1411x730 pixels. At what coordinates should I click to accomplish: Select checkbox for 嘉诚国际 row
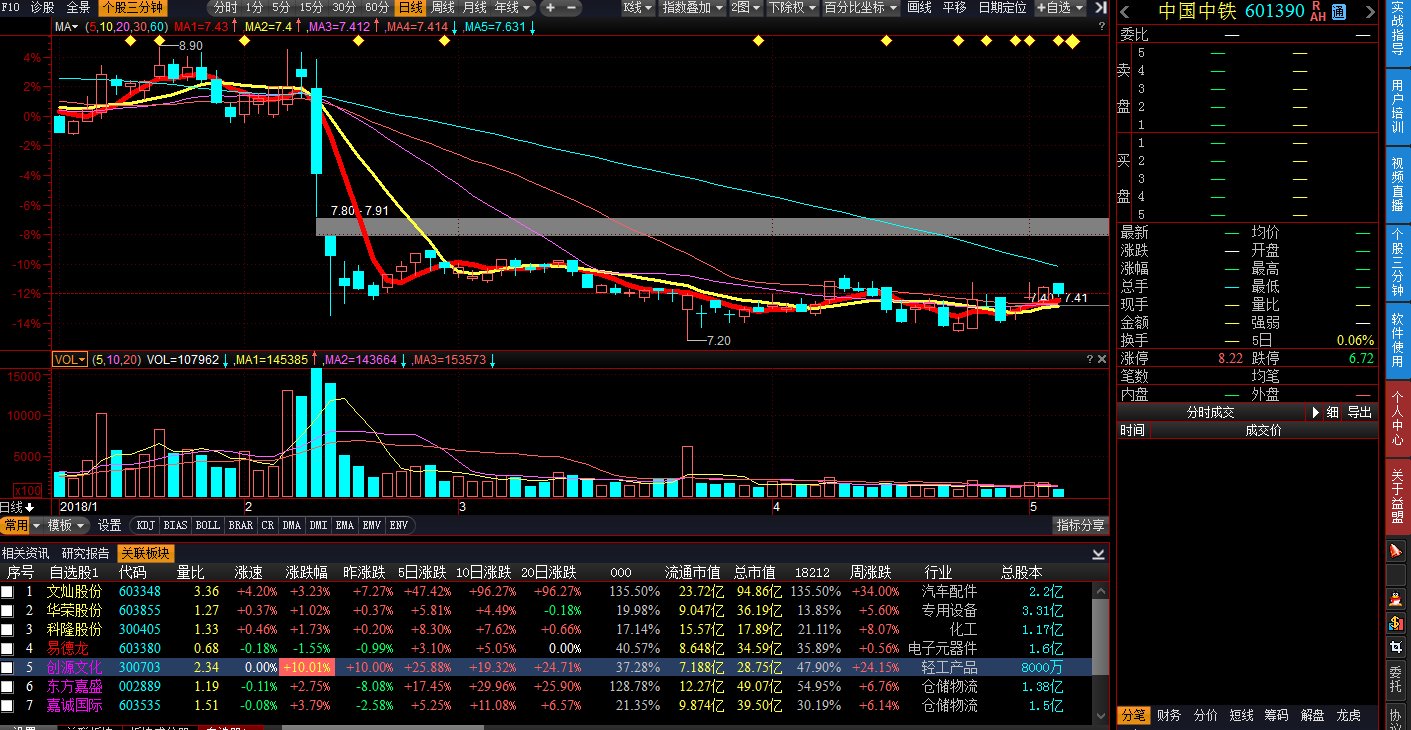coord(8,706)
